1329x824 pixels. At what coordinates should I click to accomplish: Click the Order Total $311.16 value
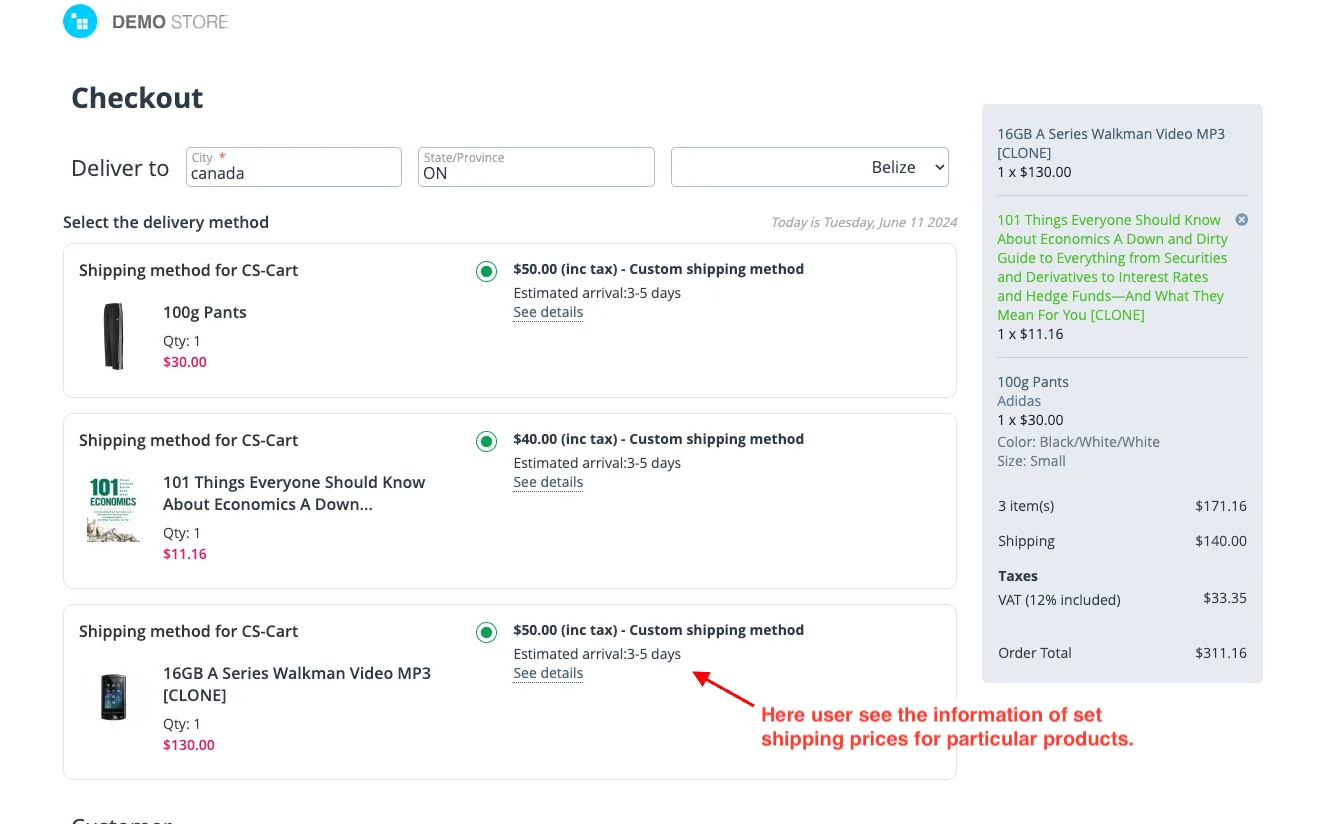[1221, 653]
